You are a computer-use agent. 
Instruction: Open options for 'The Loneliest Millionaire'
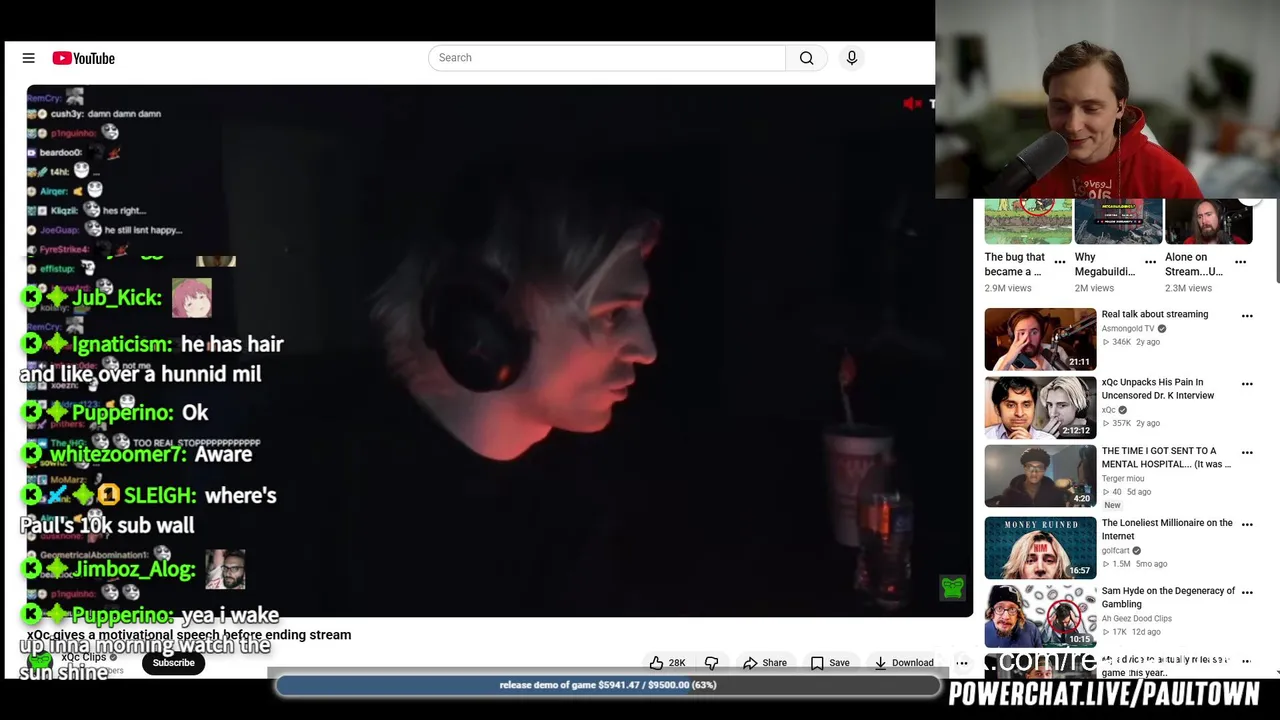(1247, 524)
